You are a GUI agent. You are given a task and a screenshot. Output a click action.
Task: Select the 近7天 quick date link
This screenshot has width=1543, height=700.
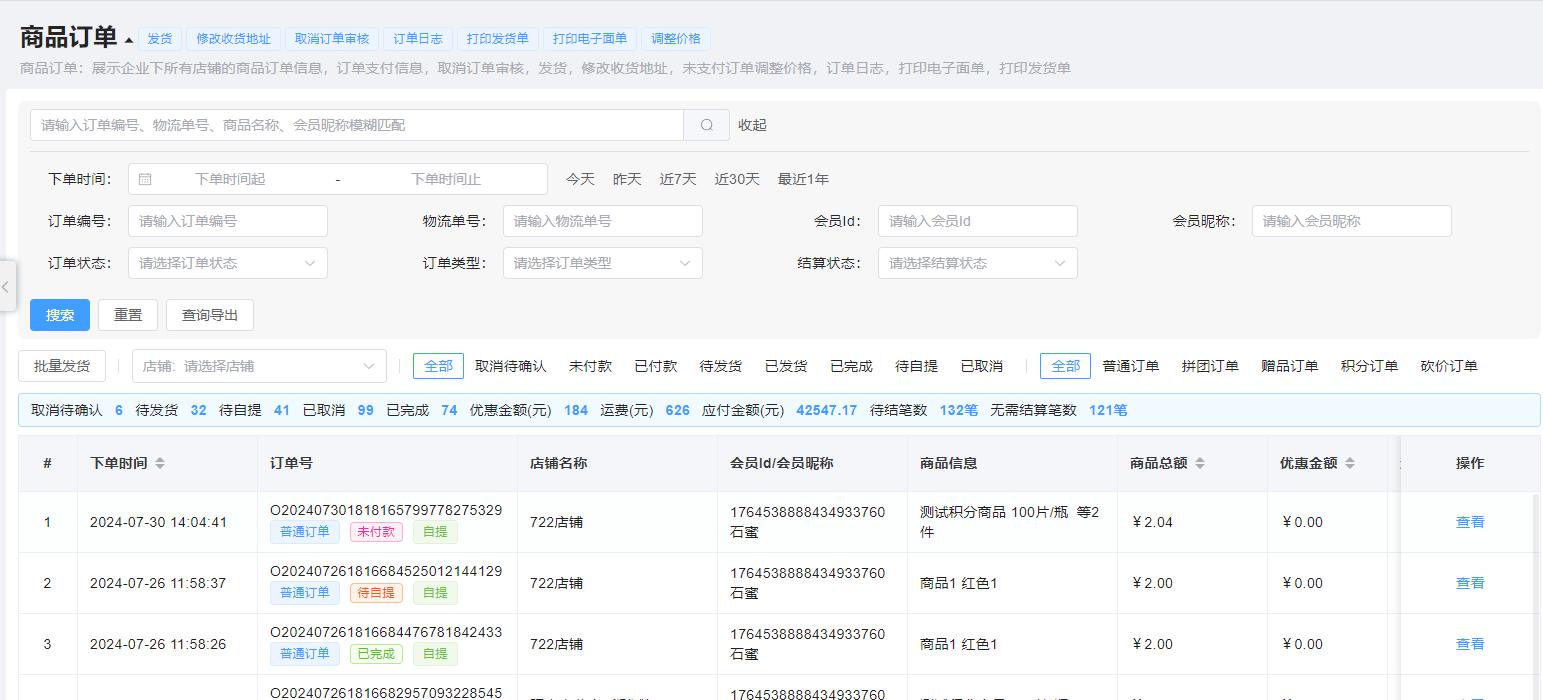coord(678,179)
